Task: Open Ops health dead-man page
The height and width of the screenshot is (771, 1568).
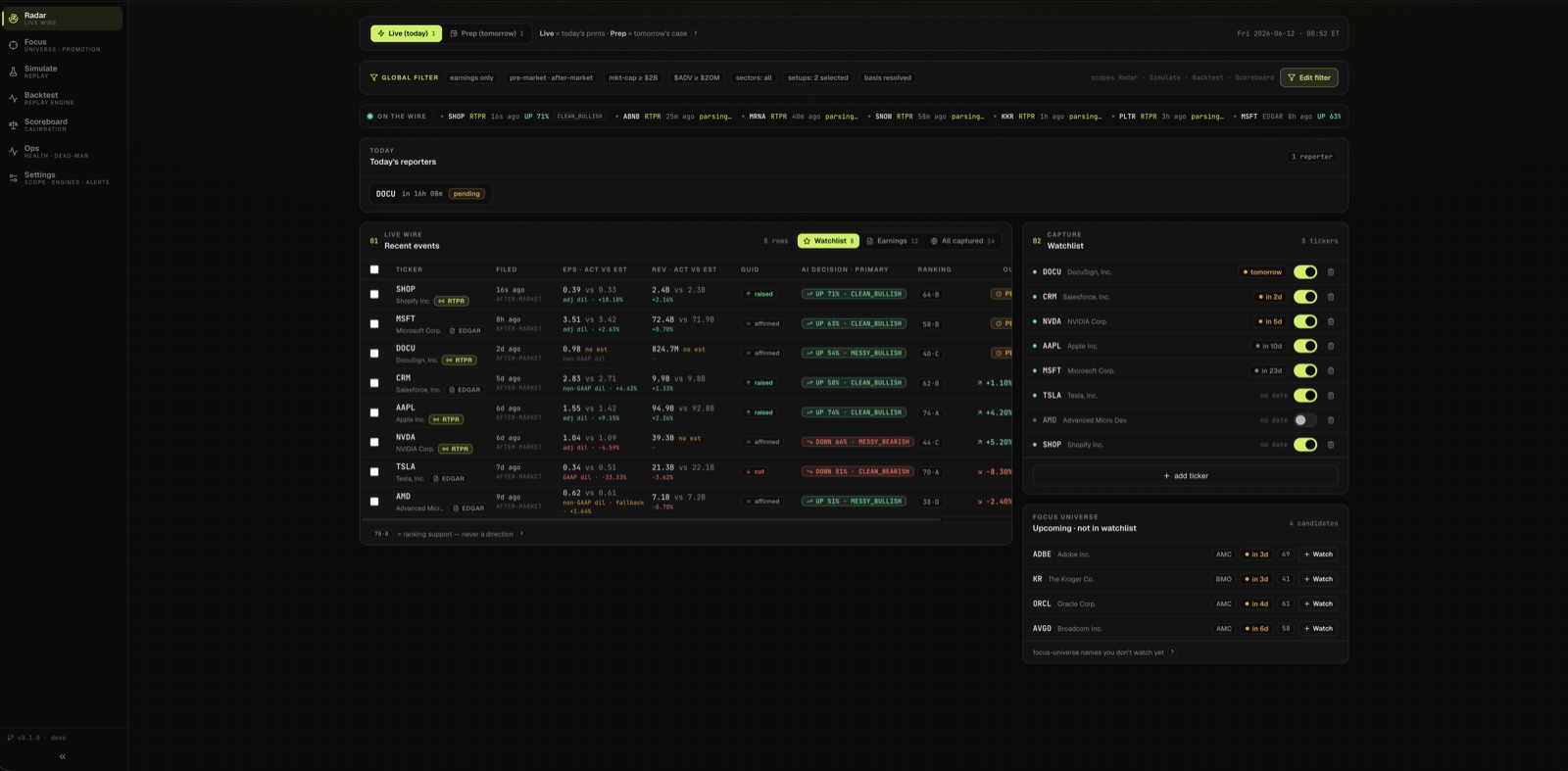Action: tap(64, 151)
